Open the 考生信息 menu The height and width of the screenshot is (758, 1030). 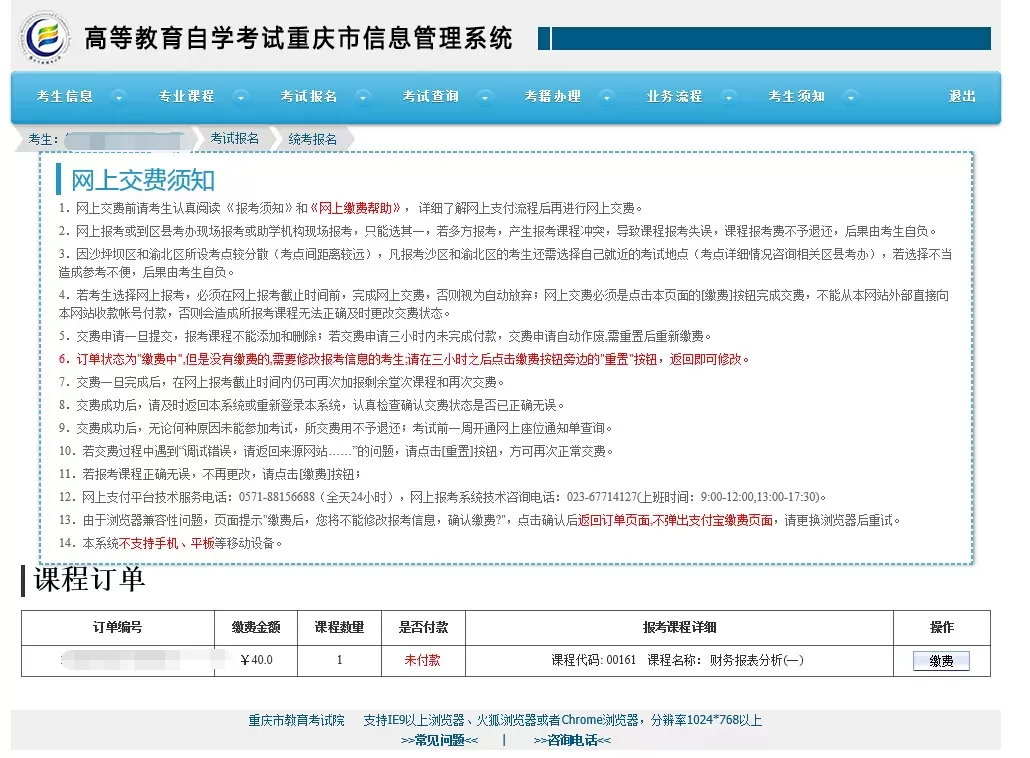pyautogui.click(x=65, y=97)
